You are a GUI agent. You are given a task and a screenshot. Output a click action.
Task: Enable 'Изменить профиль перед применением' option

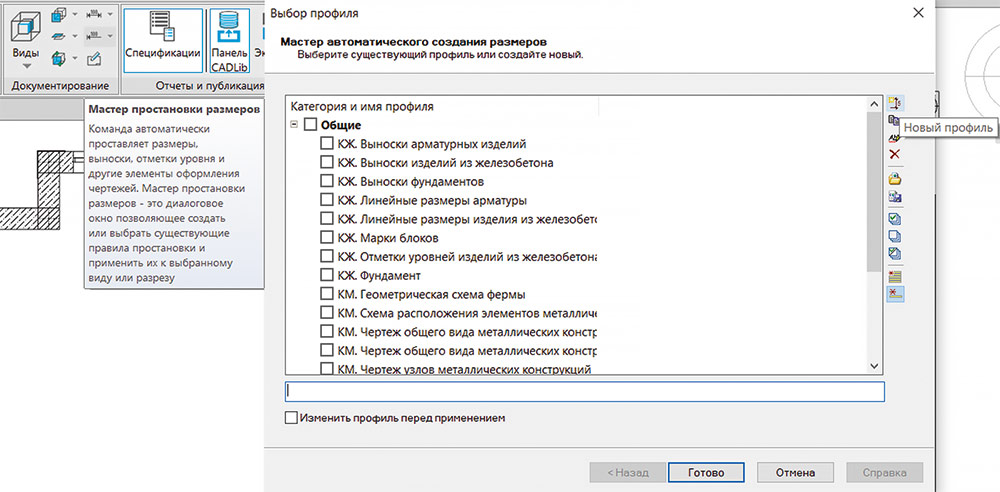(291, 418)
